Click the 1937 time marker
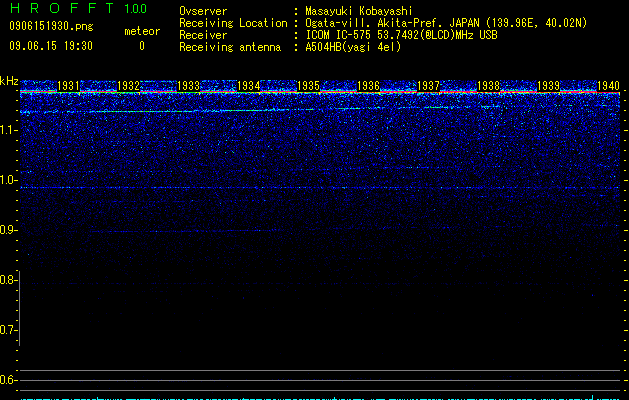Image resolution: width=629 pixels, height=400 pixels. click(x=428, y=86)
